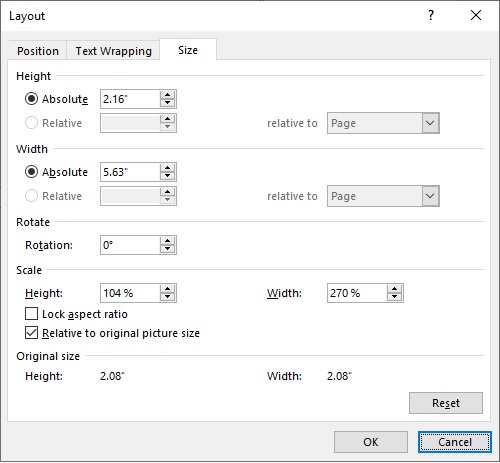This screenshot has width=500, height=463.
Task: Increase rotation angle with up arrow
Action: pyautogui.click(x=167, y=241)
